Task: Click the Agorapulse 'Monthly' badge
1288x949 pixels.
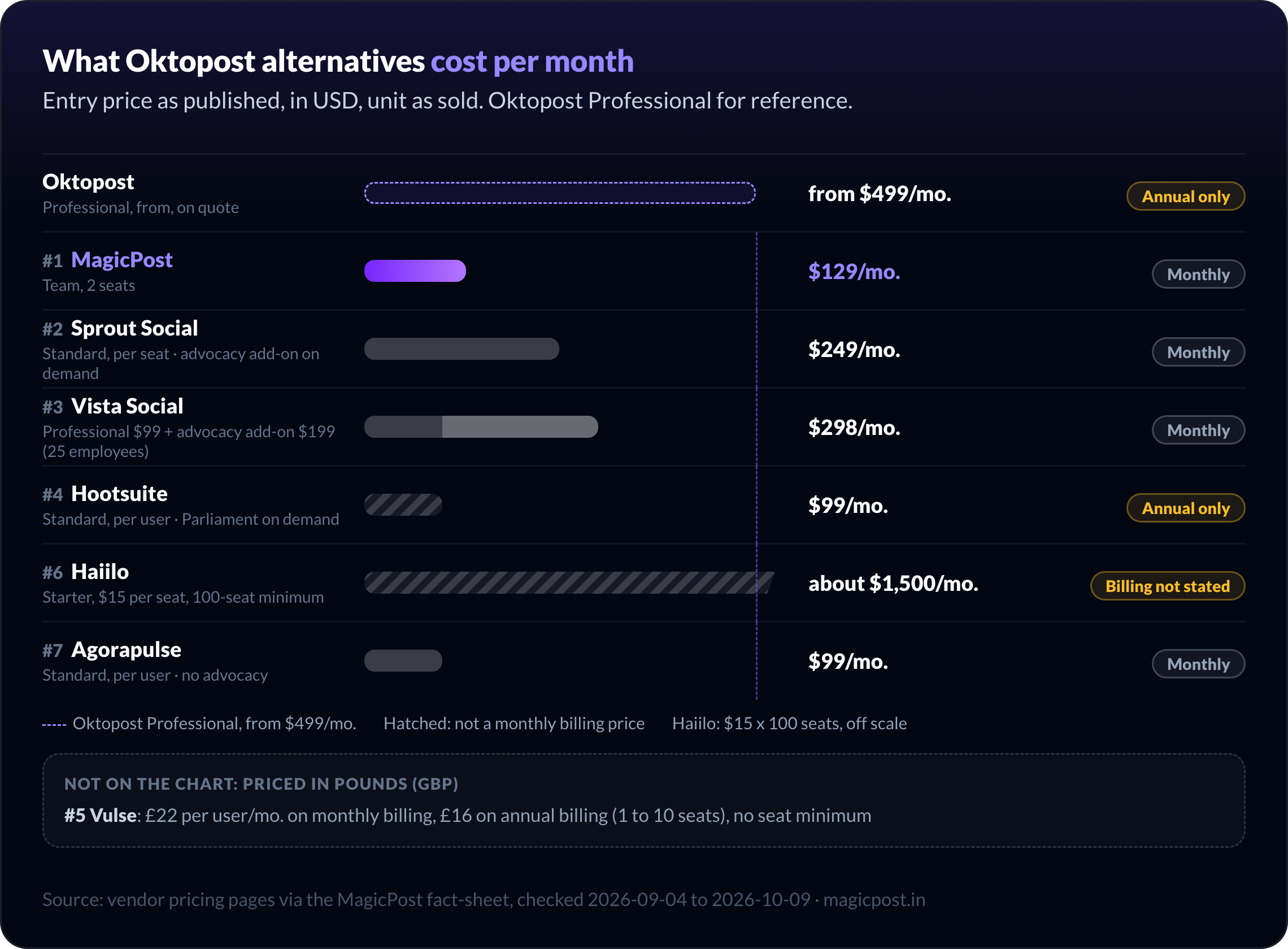Action: [1198, 664]
